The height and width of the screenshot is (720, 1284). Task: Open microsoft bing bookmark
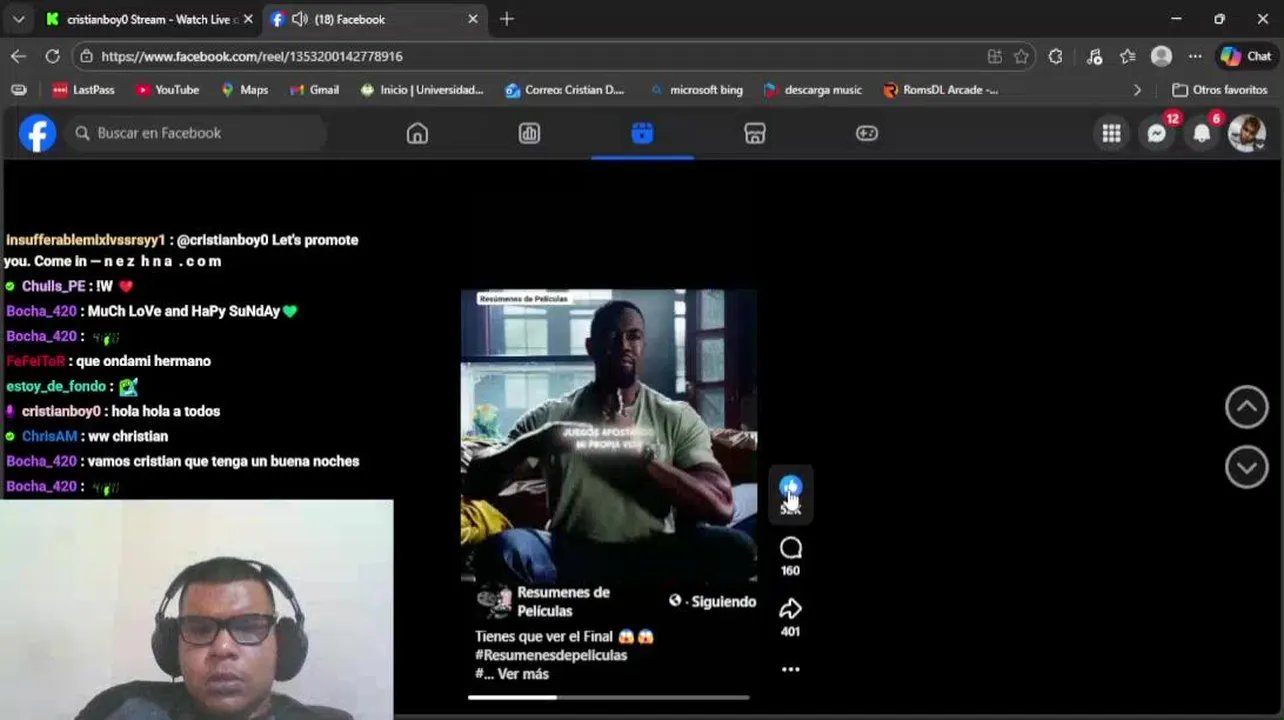[x=696, y=90]
